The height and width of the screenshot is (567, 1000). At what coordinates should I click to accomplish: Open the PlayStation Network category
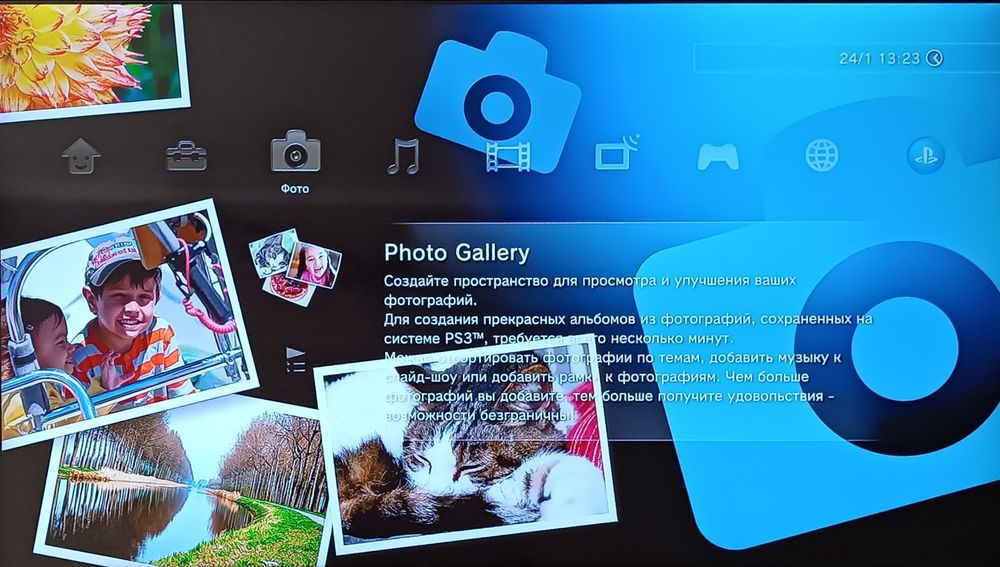[925, 156]
